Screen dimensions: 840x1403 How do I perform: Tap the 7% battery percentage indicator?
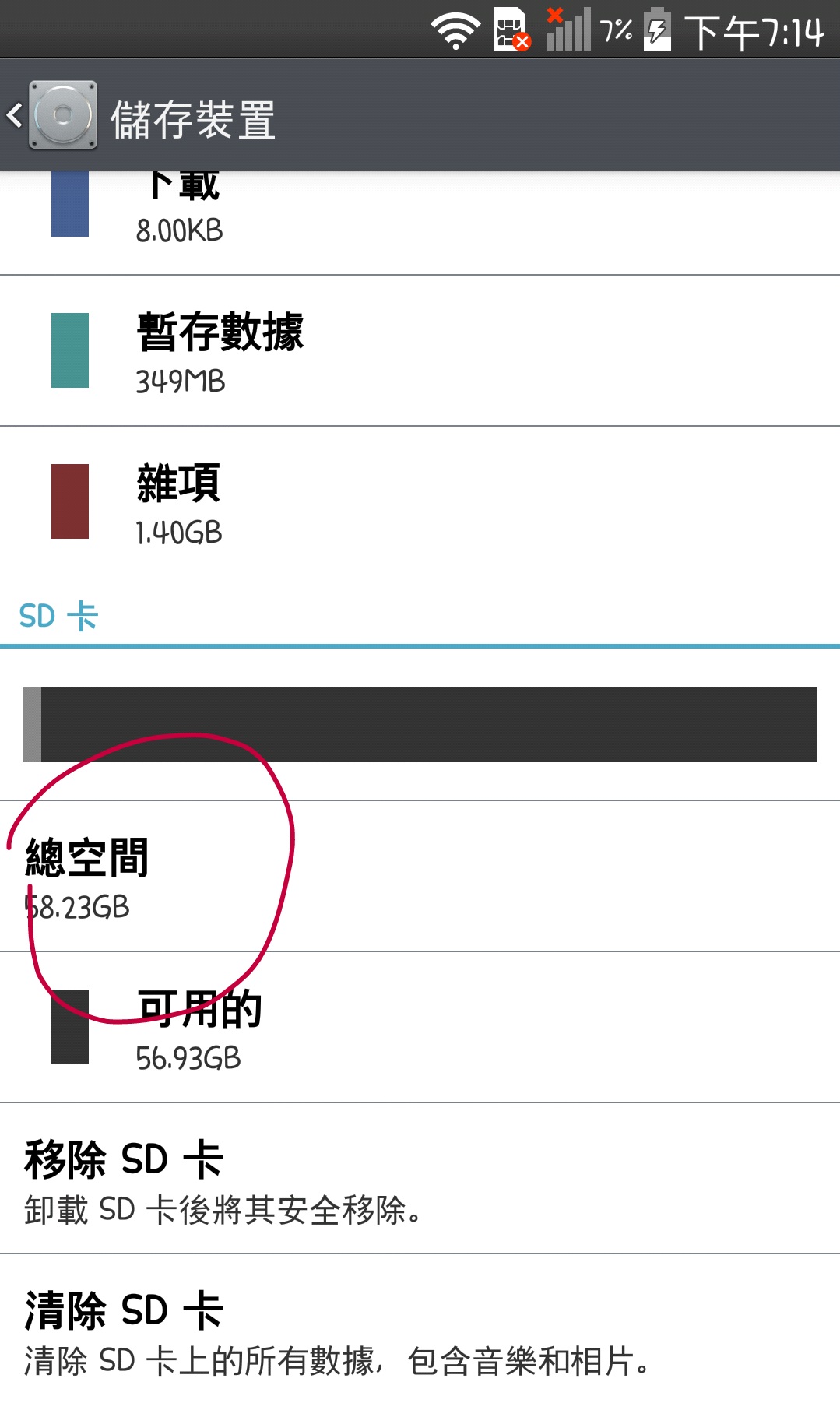[x=617, y=31]
